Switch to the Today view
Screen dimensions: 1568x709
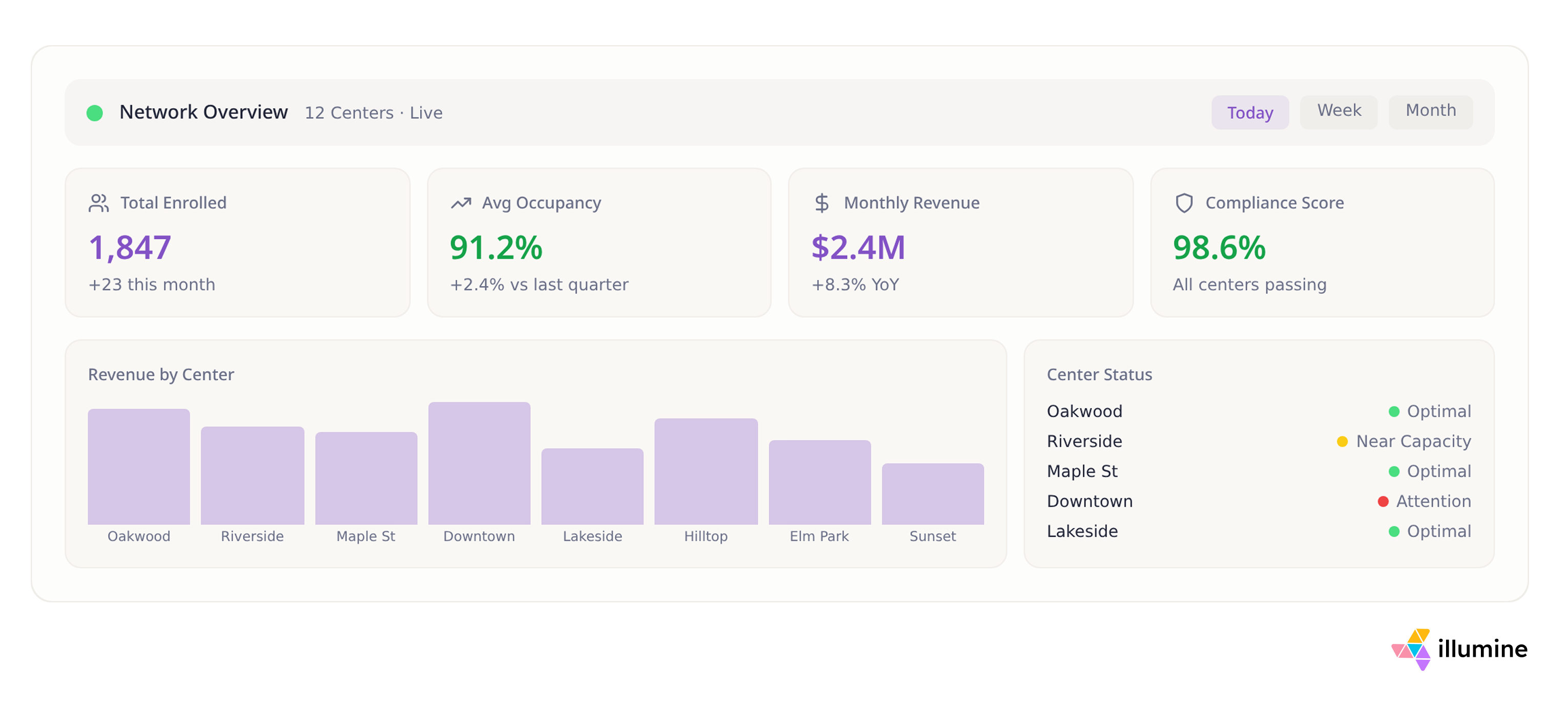(1249, 113)
